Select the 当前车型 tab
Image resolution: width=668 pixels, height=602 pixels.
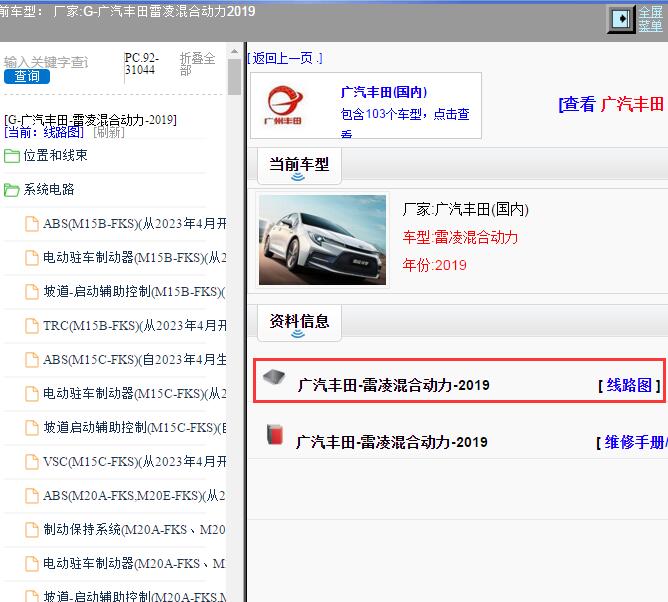coord(299,166)
